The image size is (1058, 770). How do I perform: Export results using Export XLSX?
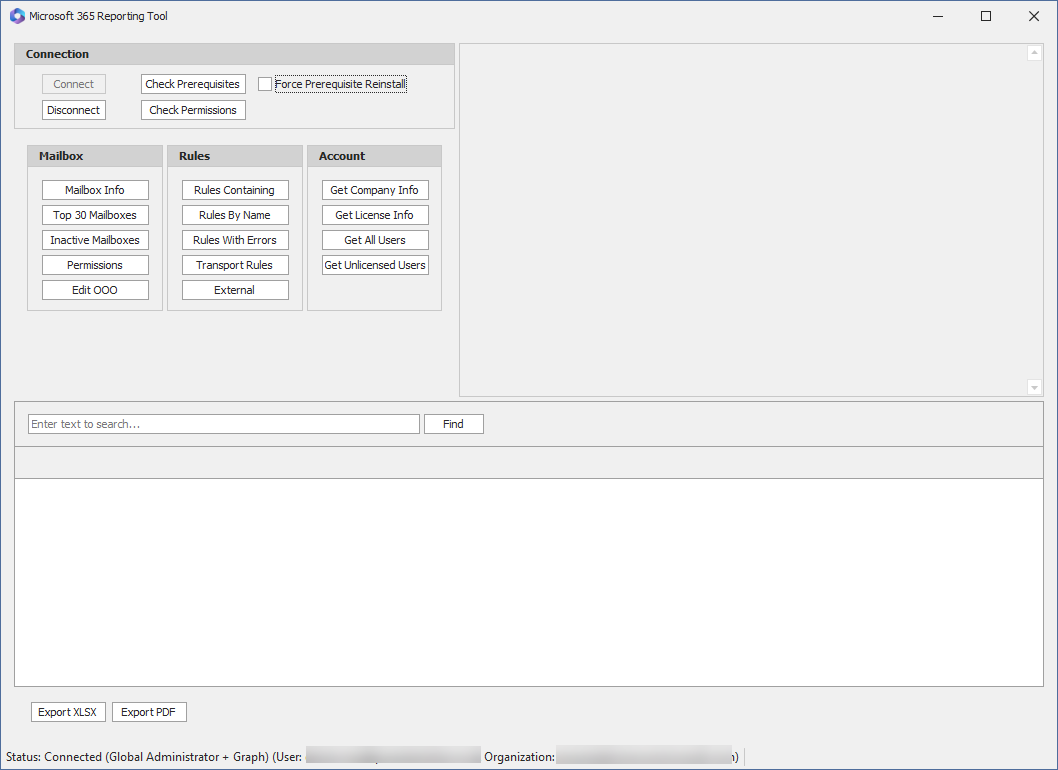click(x=68, y=712)
